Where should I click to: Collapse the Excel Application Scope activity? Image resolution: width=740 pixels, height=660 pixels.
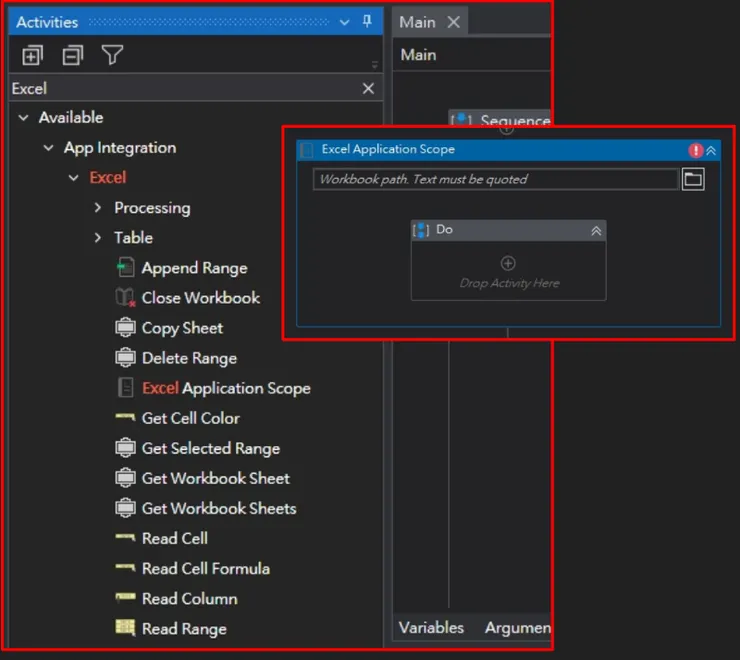tap(711, 151)
